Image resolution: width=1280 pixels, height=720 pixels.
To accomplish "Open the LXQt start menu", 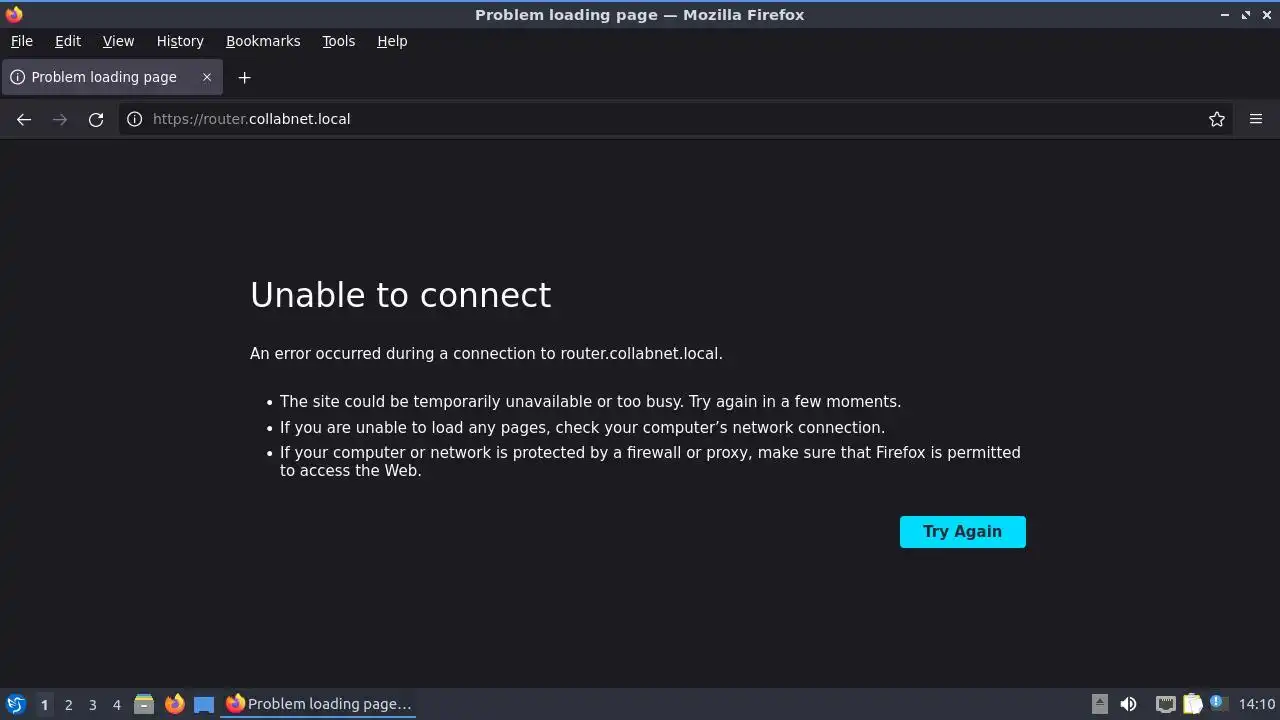I will [15, 704].
